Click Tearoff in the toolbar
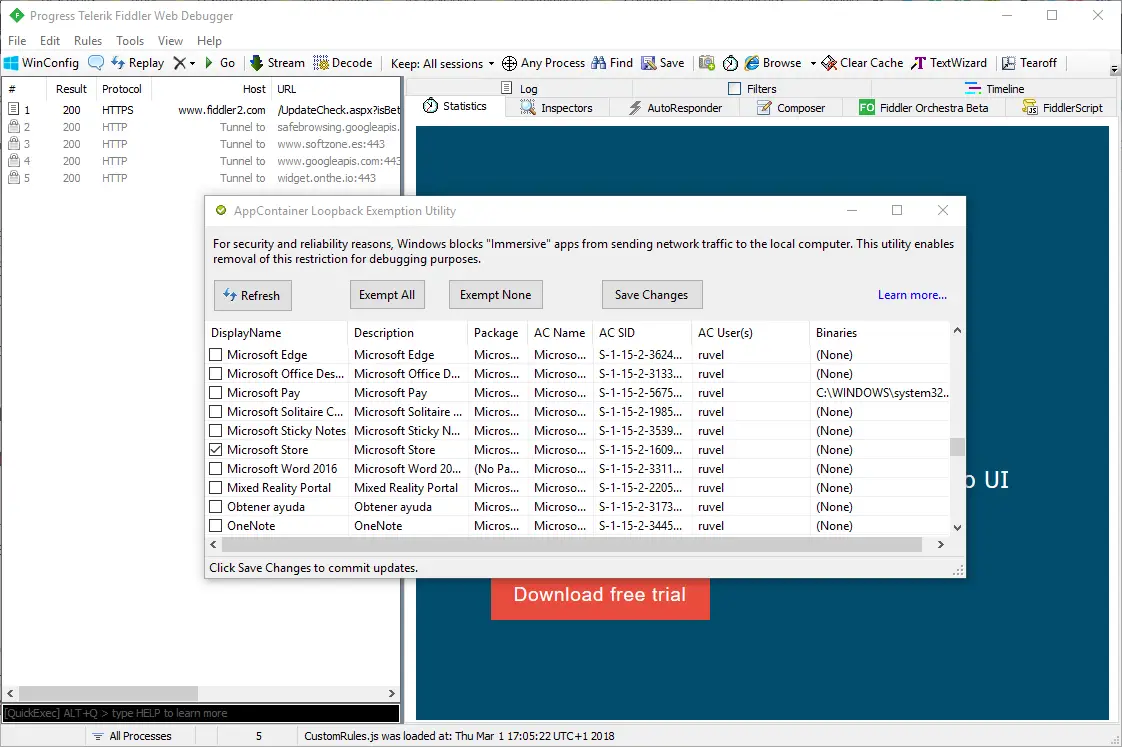Screen dimensions: 1122x747 tap(1029, 63)
